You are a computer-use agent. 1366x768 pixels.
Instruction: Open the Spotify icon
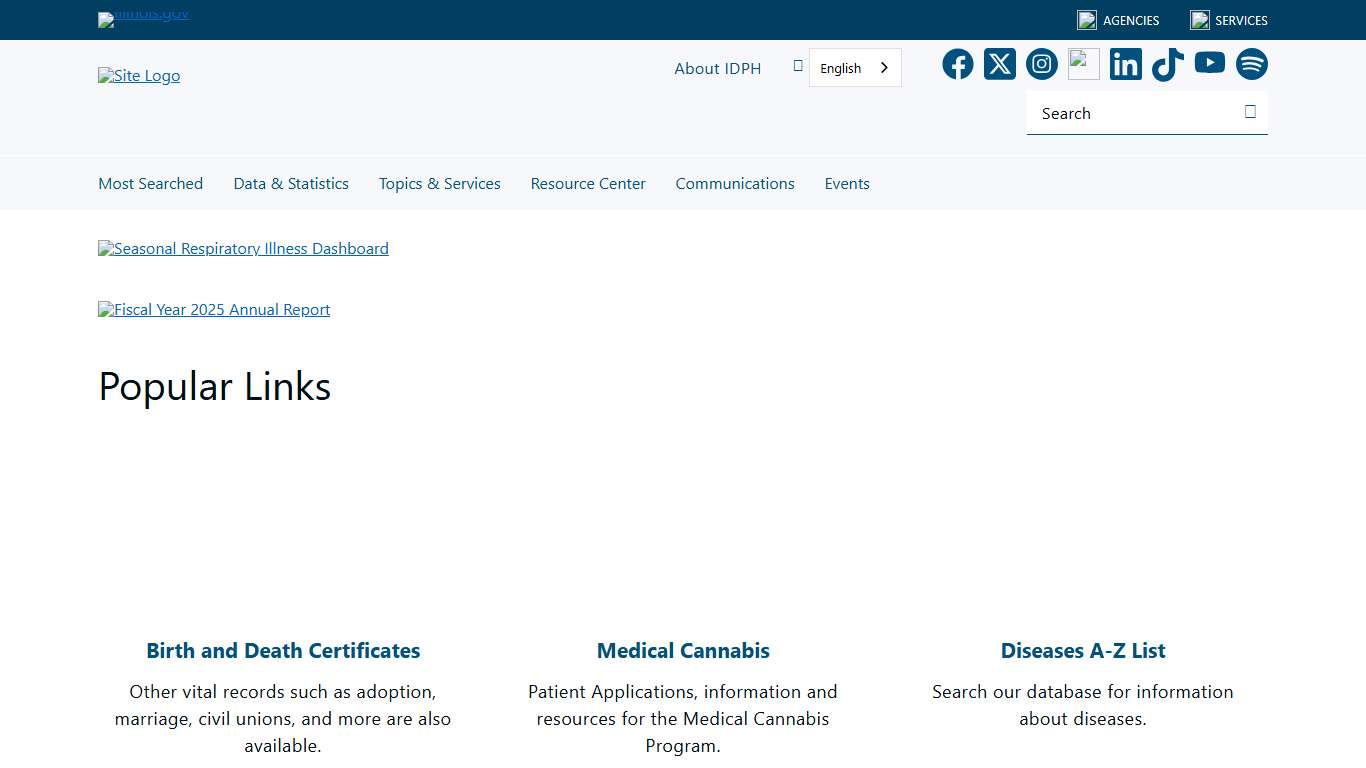click(x=1251, y=63)
